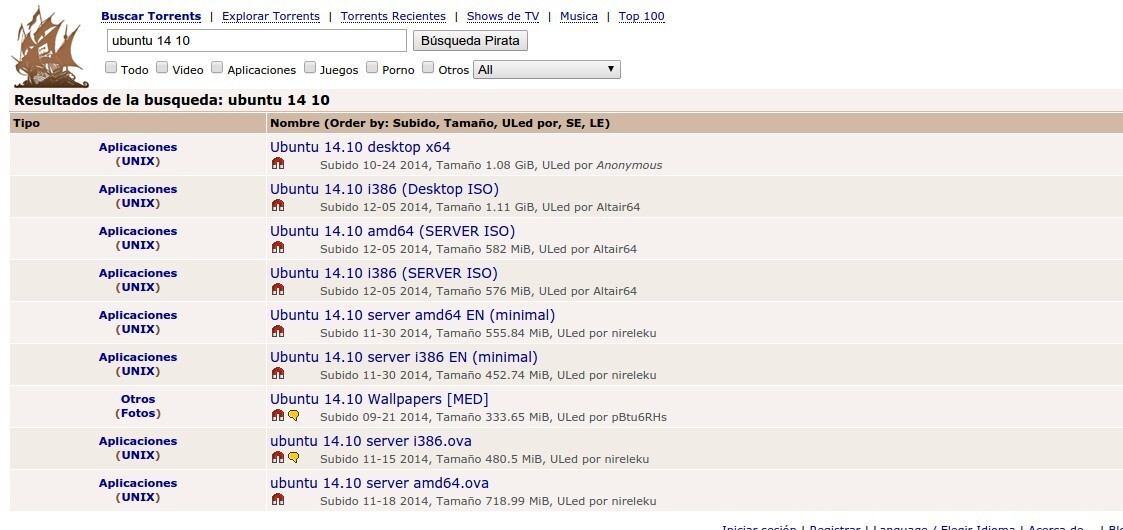1123x530 pixels.
Task: Open Ubuntu 14.10 server amd64 EN (minimal)
Action: (413, 315)
